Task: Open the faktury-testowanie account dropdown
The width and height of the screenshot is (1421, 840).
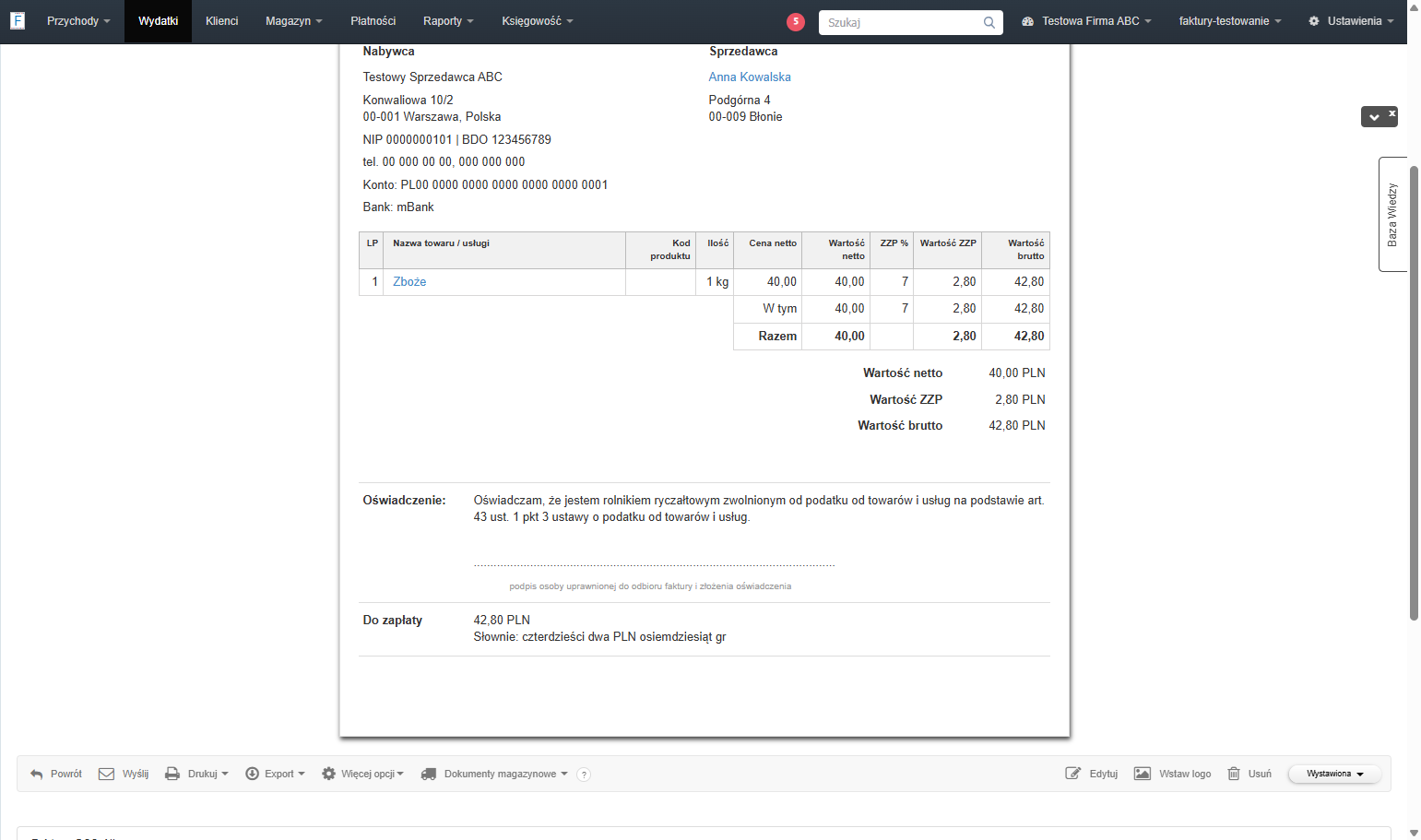Action: coord(1230,21)
